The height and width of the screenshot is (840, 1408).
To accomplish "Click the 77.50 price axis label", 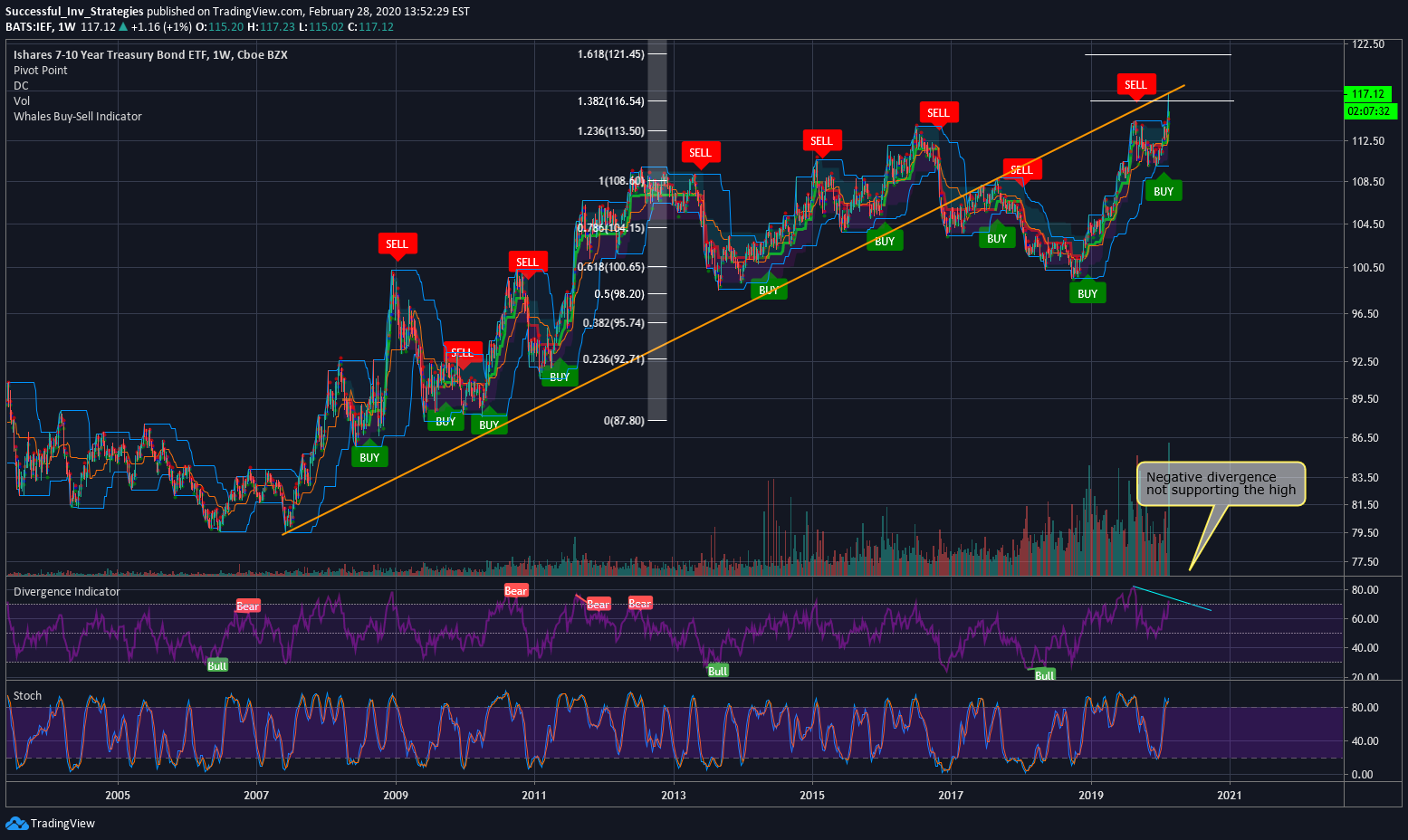I will pyautogui.click(x=1365, y=562).
